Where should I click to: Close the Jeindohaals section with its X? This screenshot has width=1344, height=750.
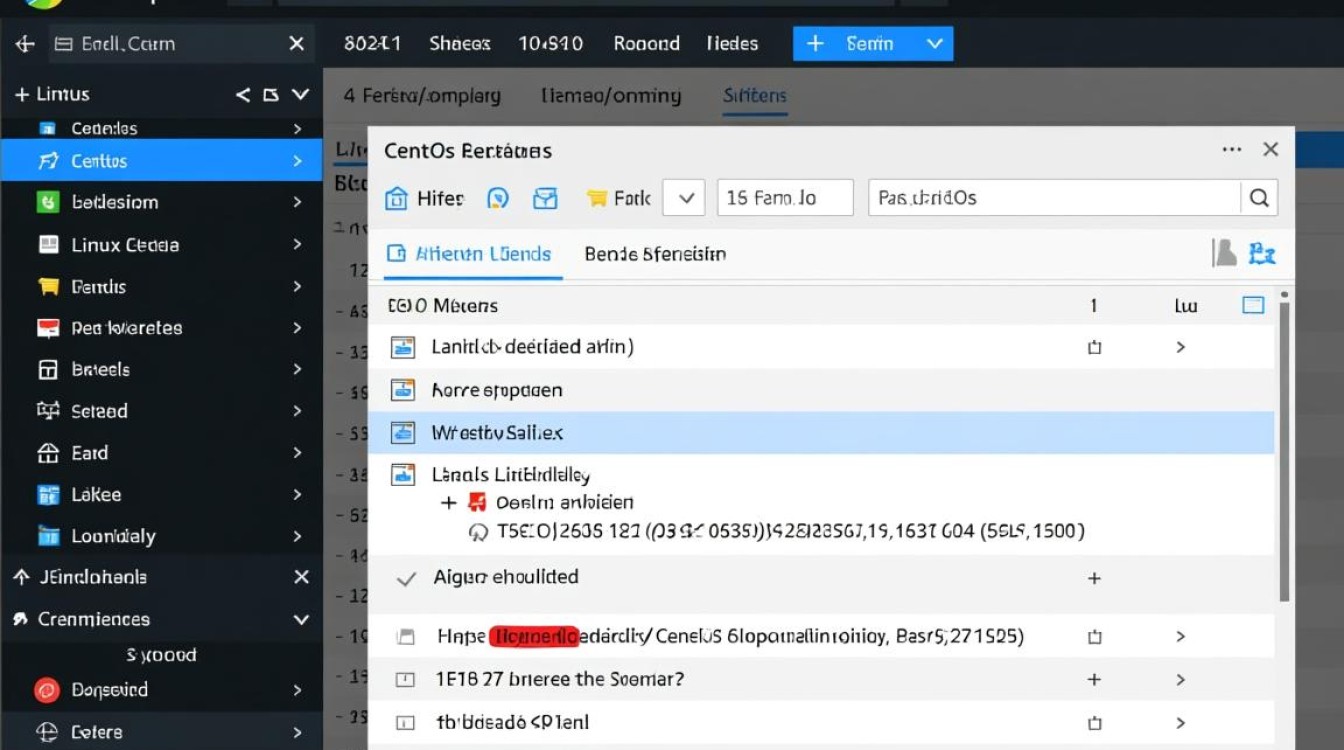pos(302,577)
